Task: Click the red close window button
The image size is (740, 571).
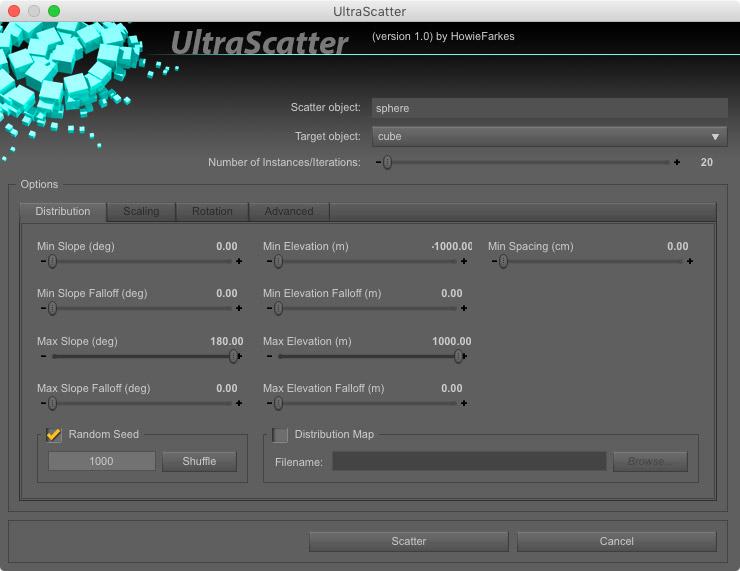Action: pyautogui.click(x=14, y=11)
